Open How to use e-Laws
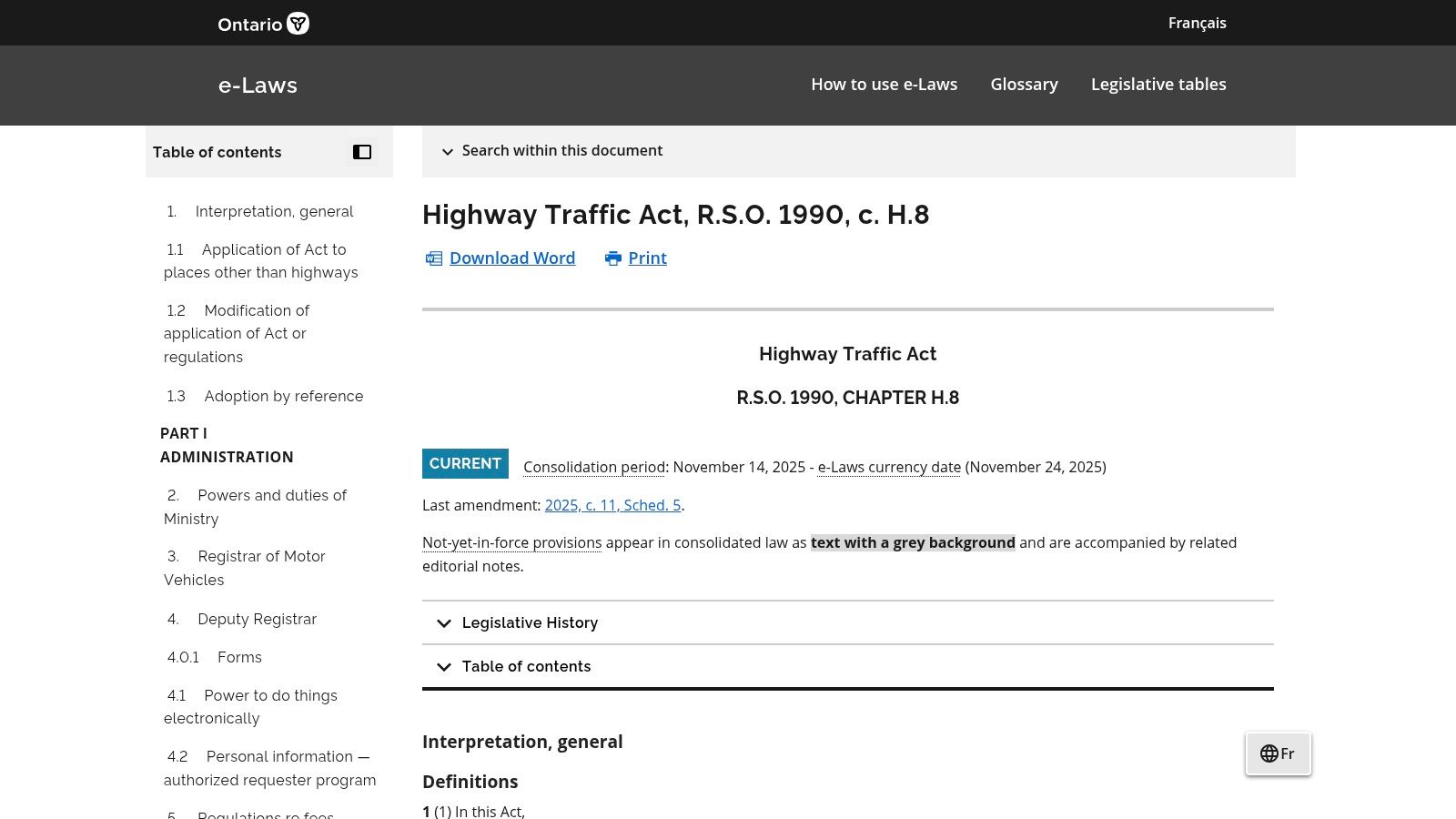 [884, 85]
